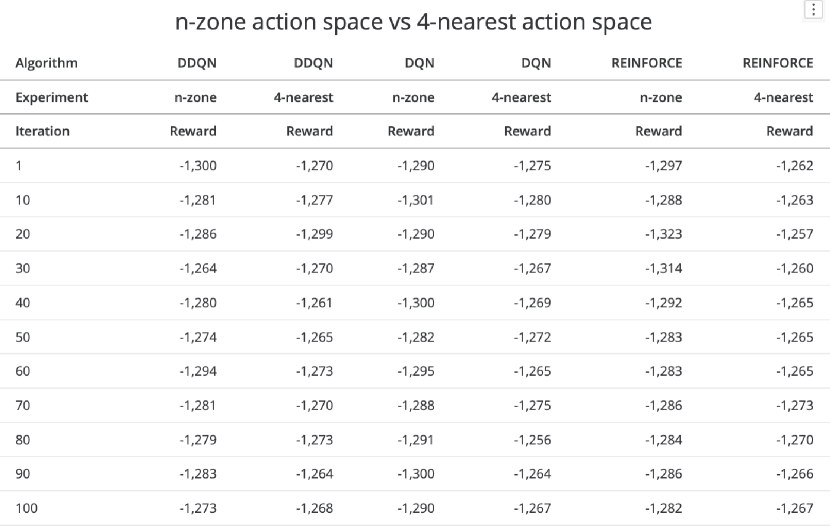This screenshot has width=830, height=527.
Task: Click n-zone under first REINFORCE header
Action: point(662,97)
